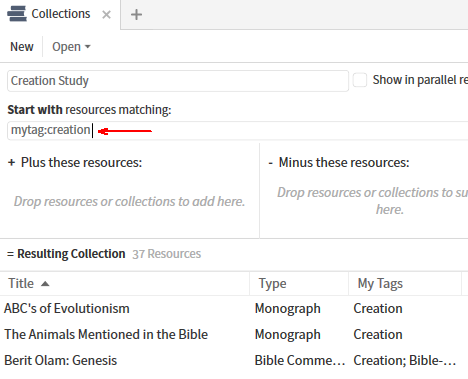Click the dropdown arrow next to Open
The width and height of the screenshot is (468, 379).
coord(88,47)
